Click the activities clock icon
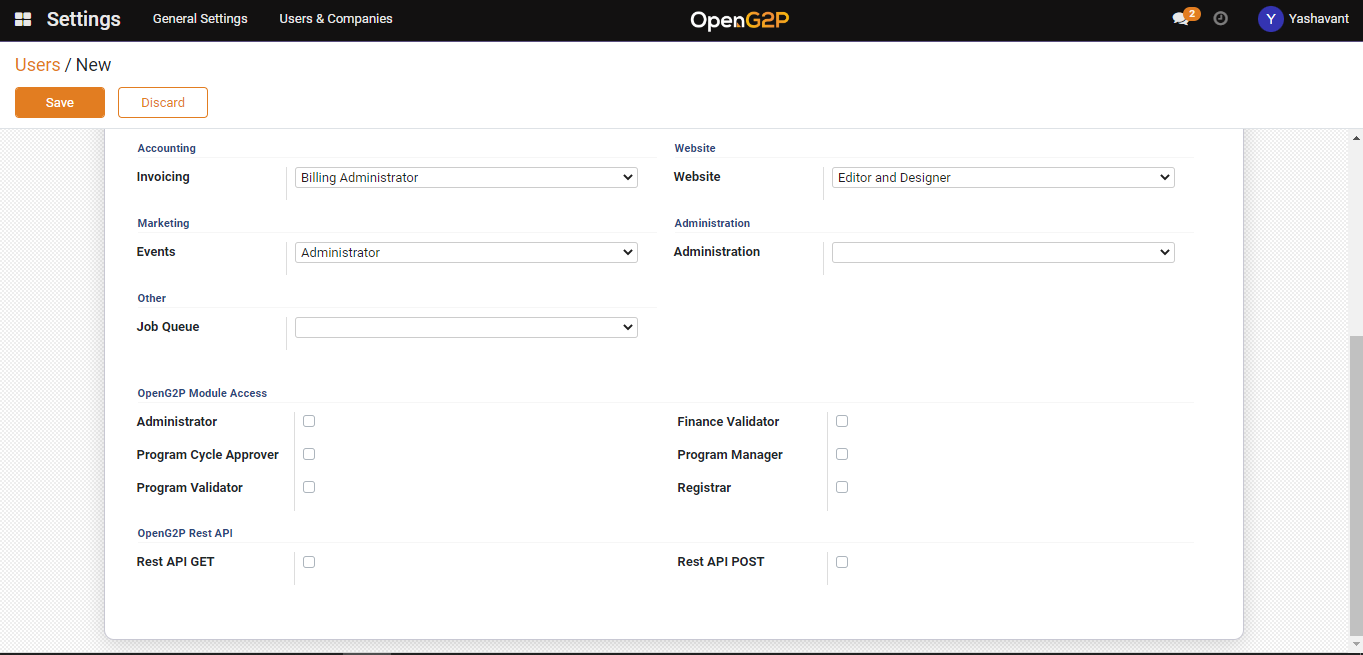The height and width of the screenshot is (655, 1363). click(x=1220, y=19)
